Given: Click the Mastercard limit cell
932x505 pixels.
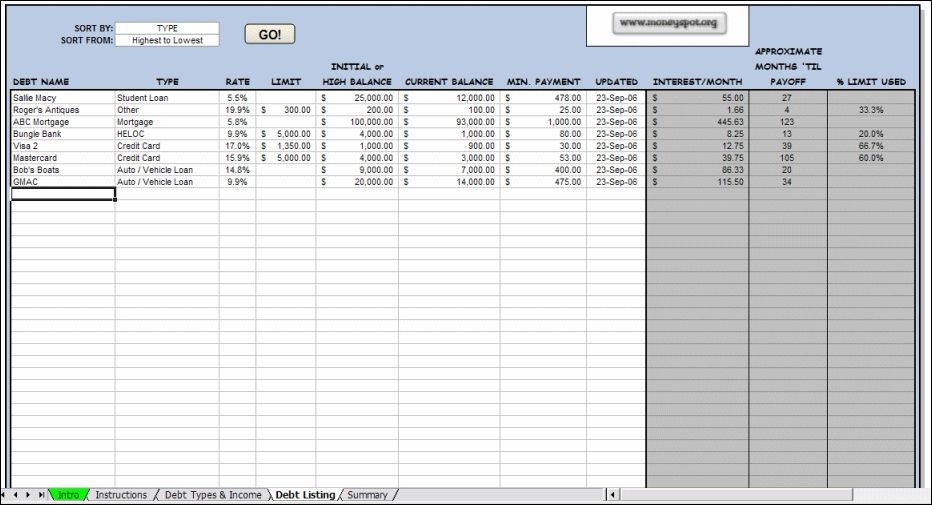Looking at the screenshot, I should pyautogui.click(x=286, y=158).
